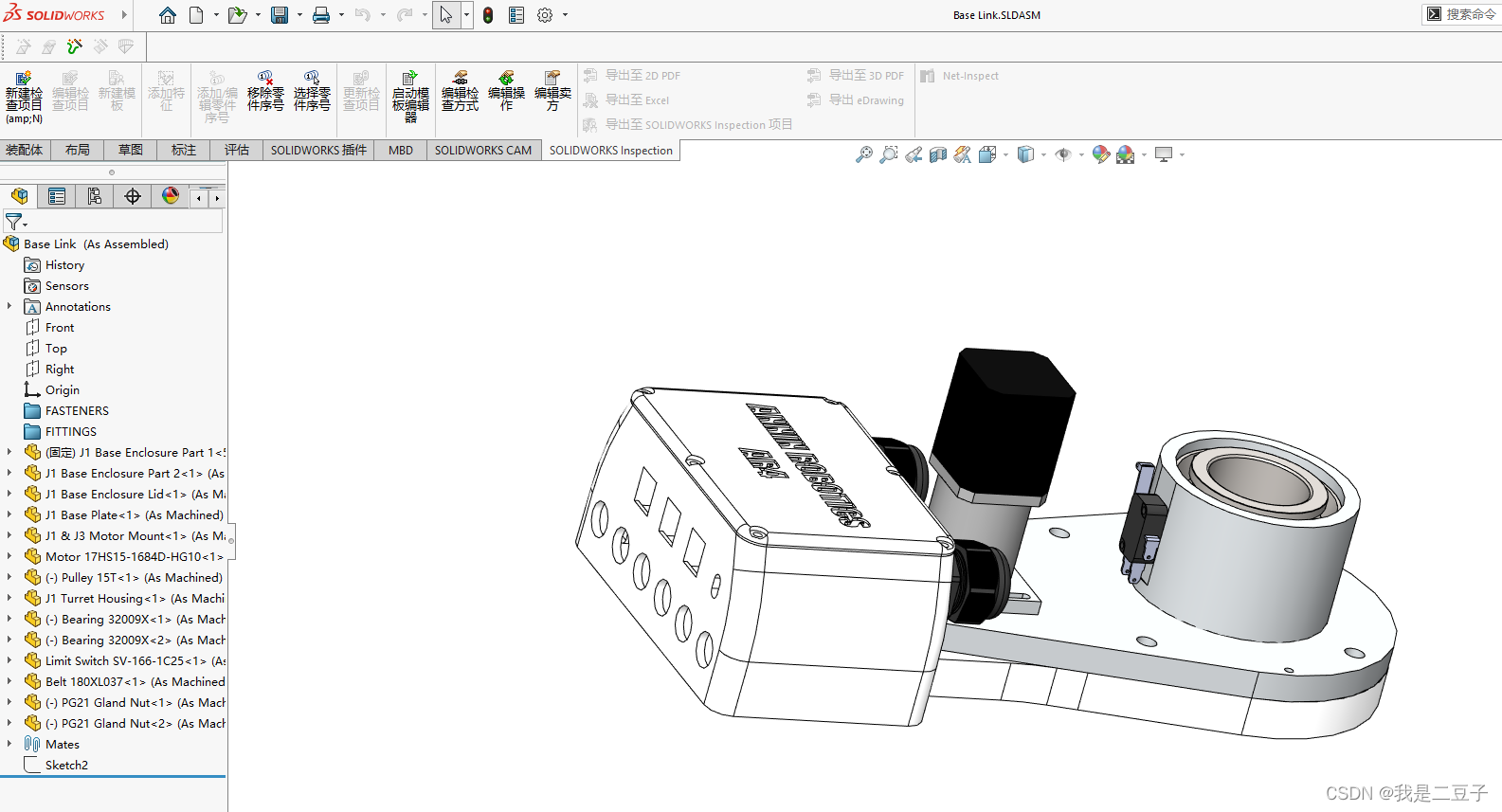The height and width of the screenshot is (812, 1502).
Task: Activate the Select cursor tool
Action: pos(446,15)
